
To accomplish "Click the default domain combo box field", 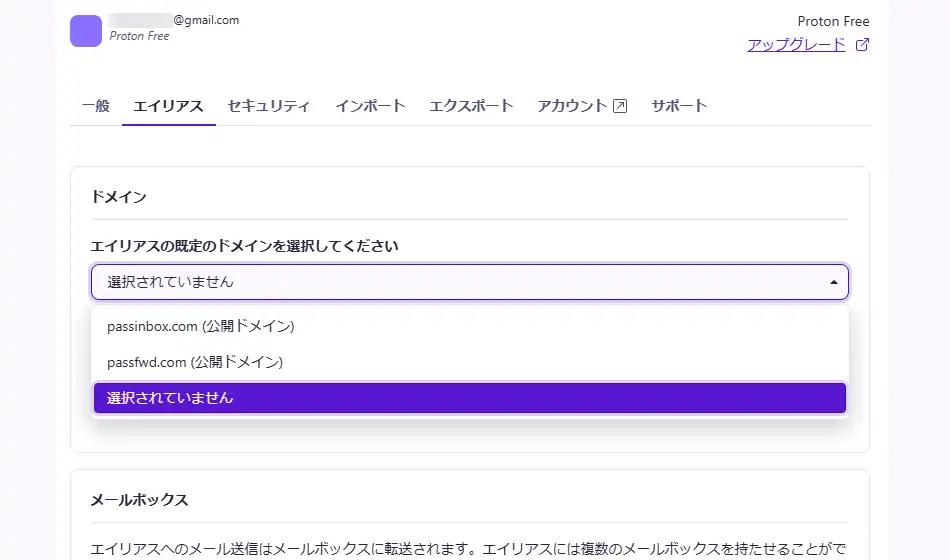I will pos(460,282).
